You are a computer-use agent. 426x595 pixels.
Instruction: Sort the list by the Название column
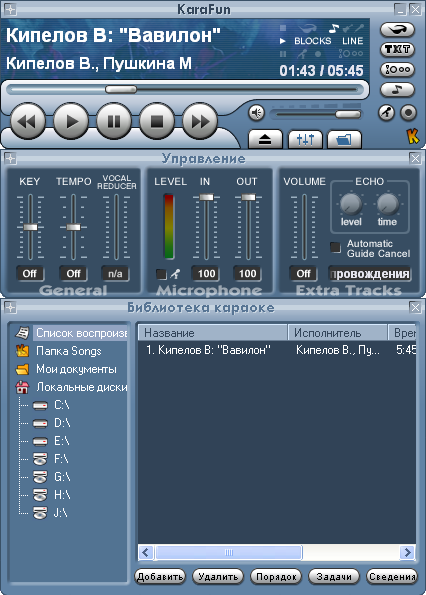(x=212, y=333)
